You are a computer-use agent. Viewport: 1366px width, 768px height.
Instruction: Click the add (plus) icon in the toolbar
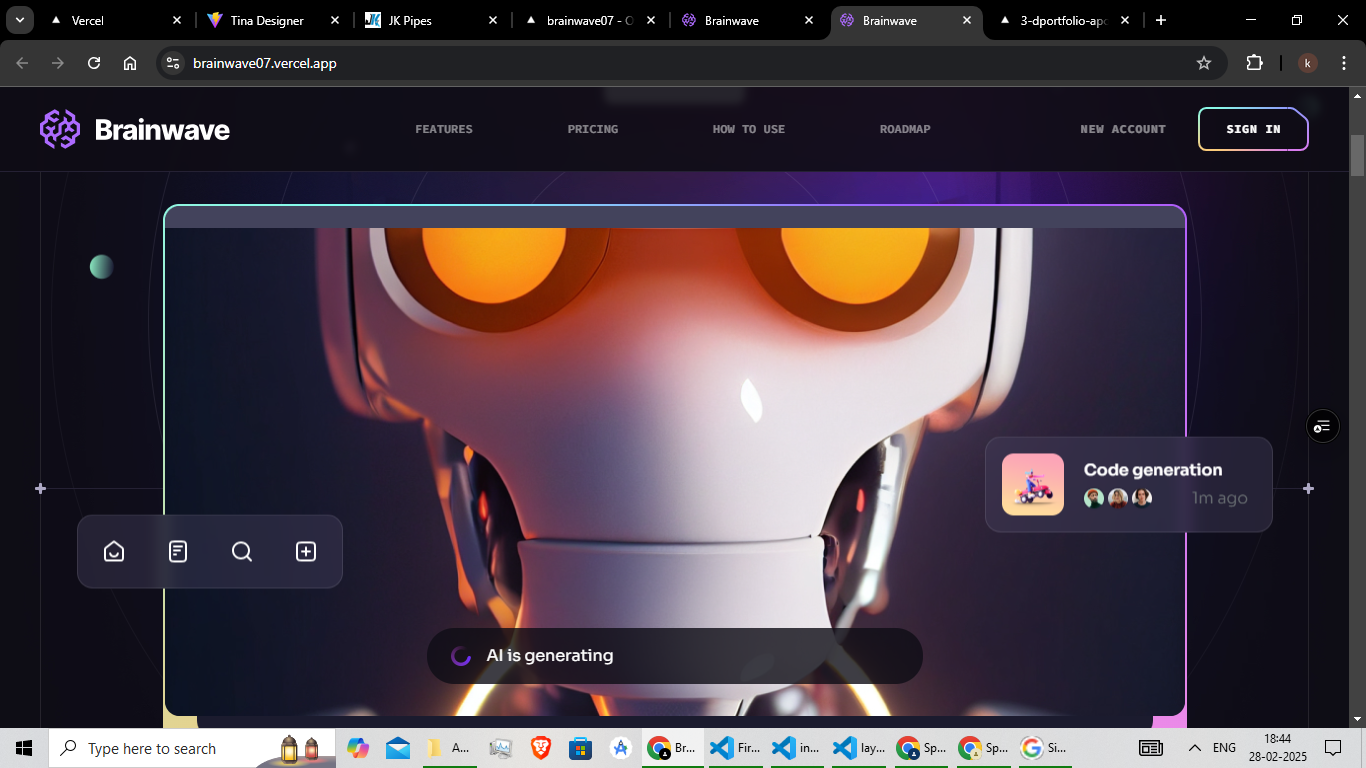point(306,551)
